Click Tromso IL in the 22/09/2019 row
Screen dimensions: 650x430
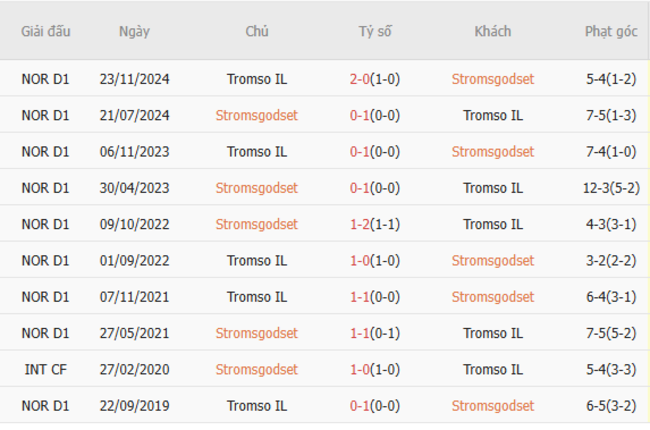[256, 406]
